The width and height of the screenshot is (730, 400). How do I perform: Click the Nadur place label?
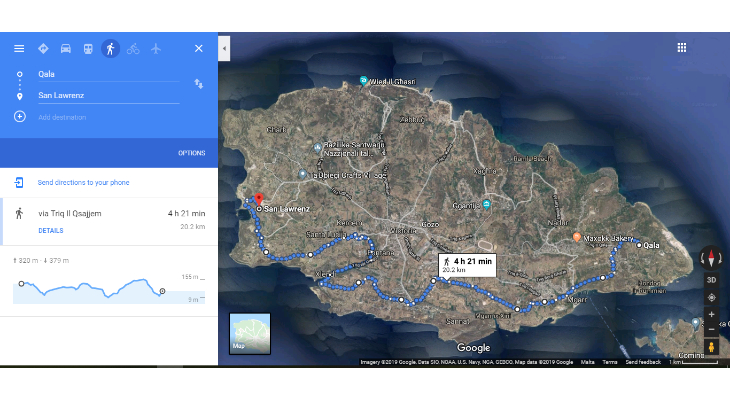(x=558, y=223)
